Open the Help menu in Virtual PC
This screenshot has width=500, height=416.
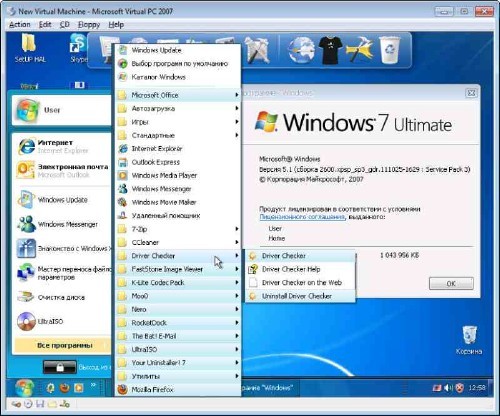116,25
